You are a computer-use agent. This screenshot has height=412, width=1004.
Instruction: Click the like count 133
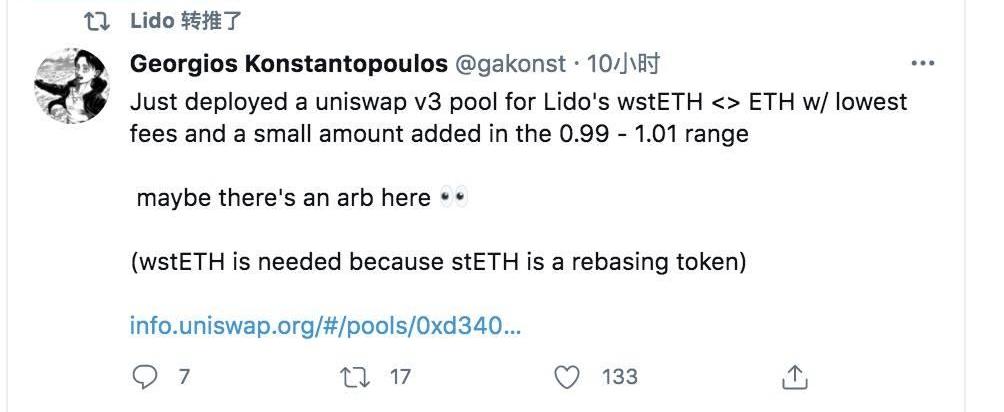click(620, 377)
